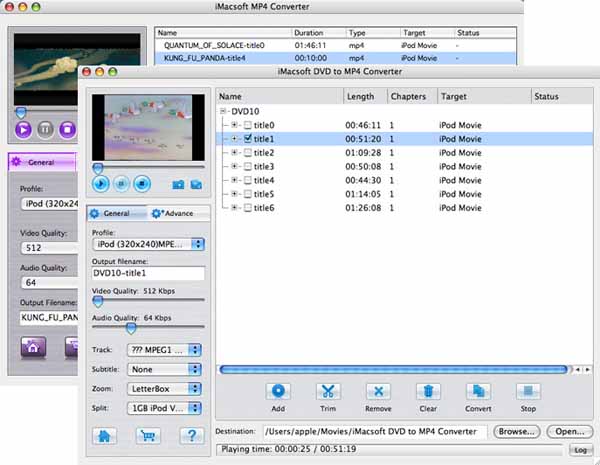
Task: Sort by Target column header
Action: [484, 96]
